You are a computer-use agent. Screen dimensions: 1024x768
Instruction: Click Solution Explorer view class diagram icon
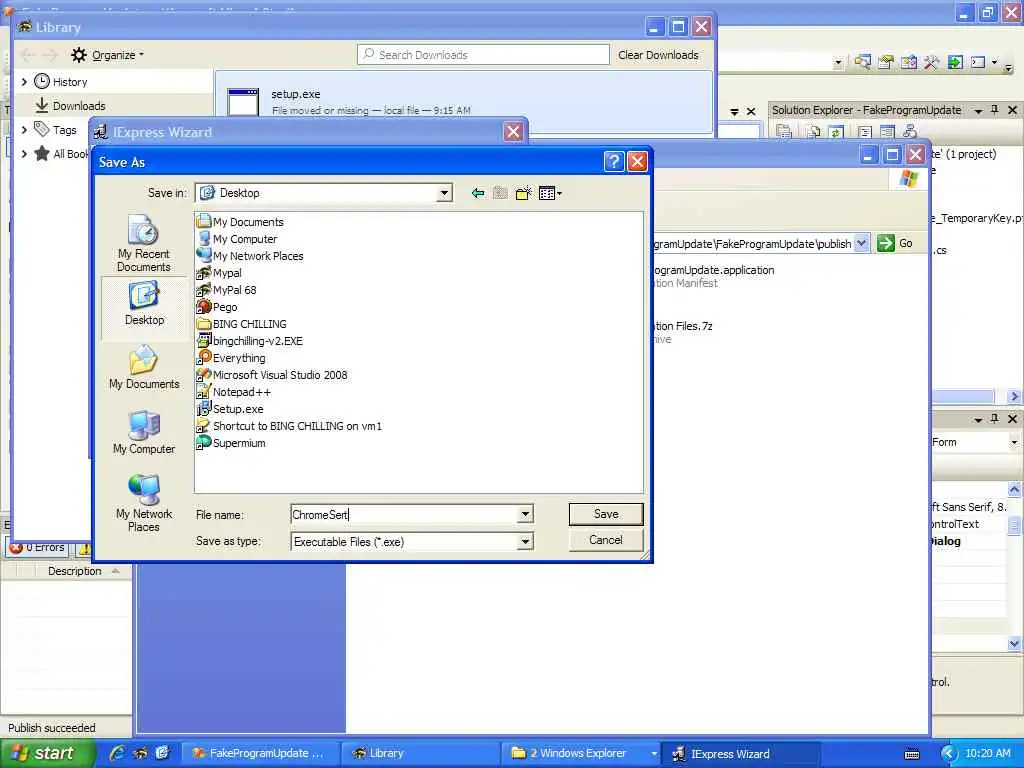909,132
